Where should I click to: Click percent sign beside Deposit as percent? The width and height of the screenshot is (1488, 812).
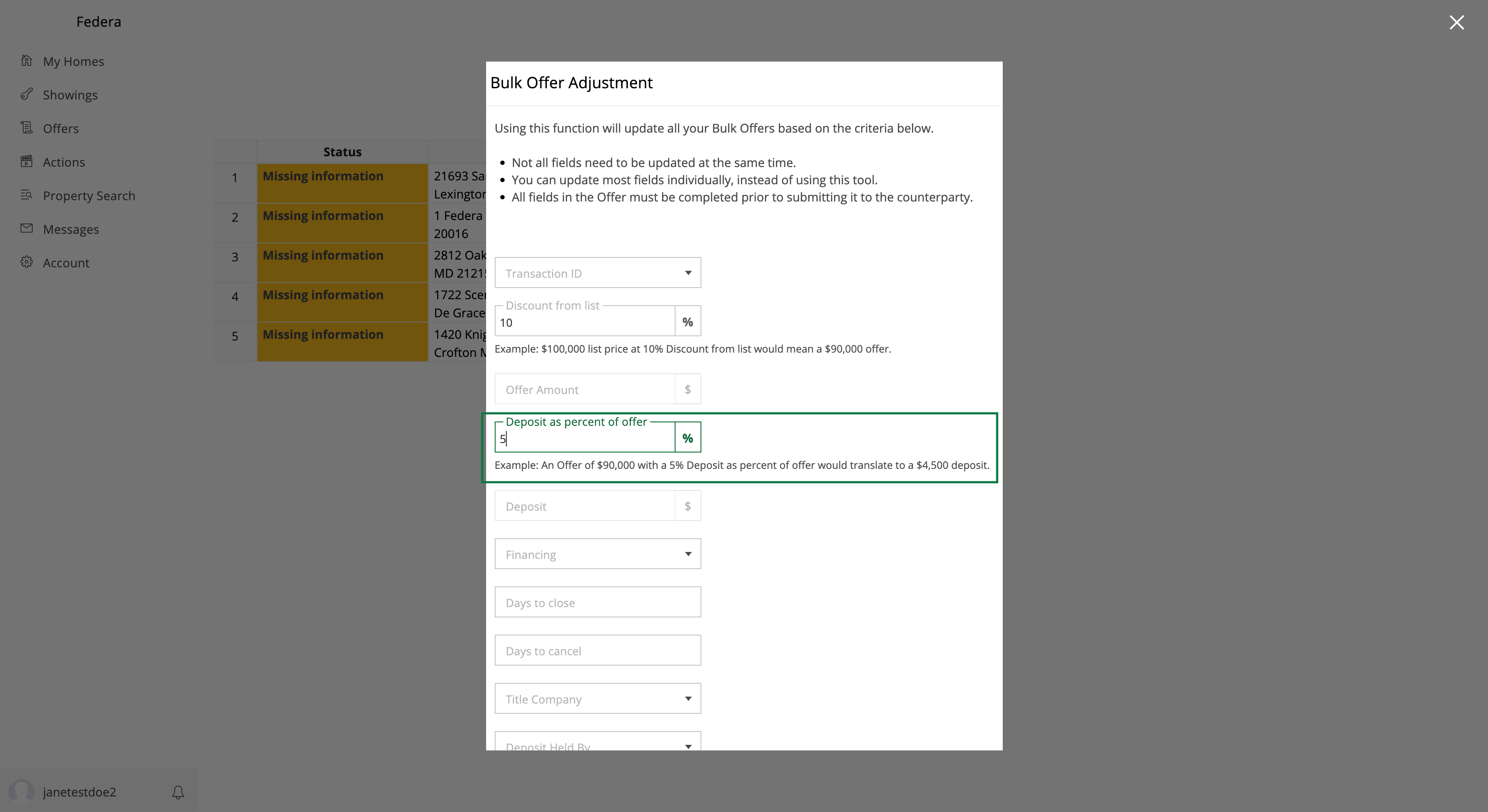pyautogui.click(x=688, y=438)
